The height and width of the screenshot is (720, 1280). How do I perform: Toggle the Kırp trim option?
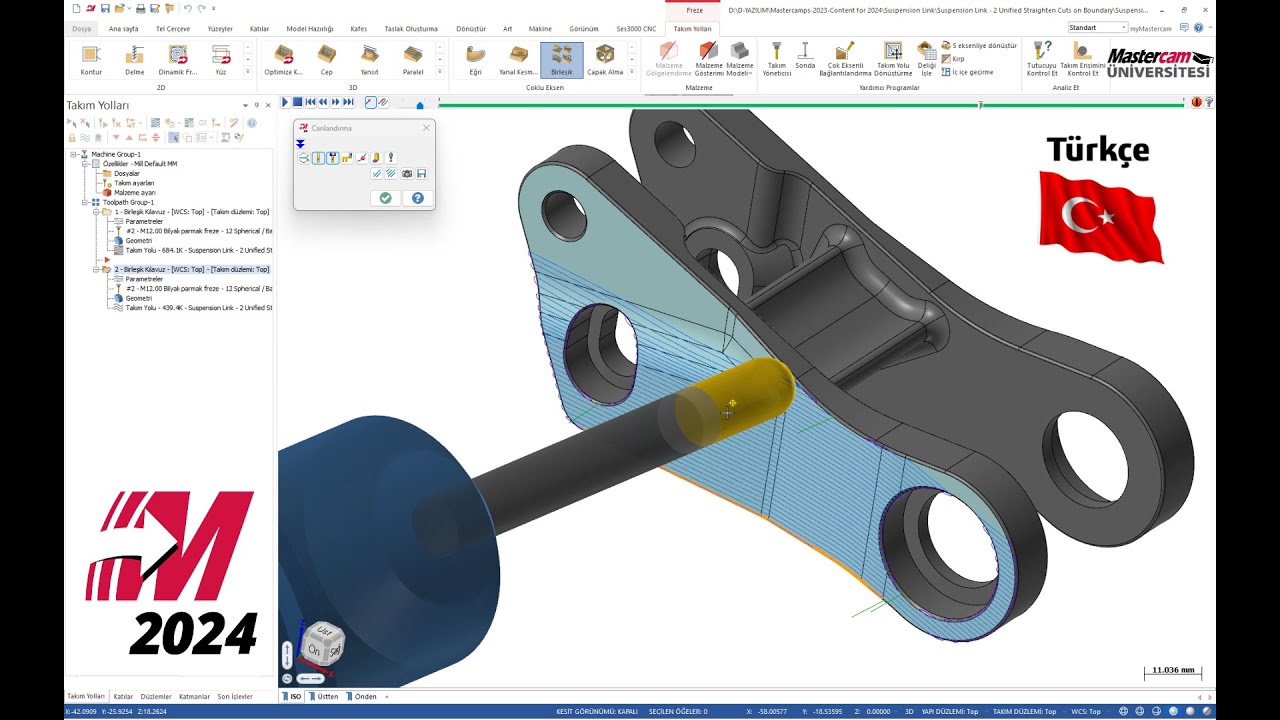pyautogui.click(x=953, y=59)
